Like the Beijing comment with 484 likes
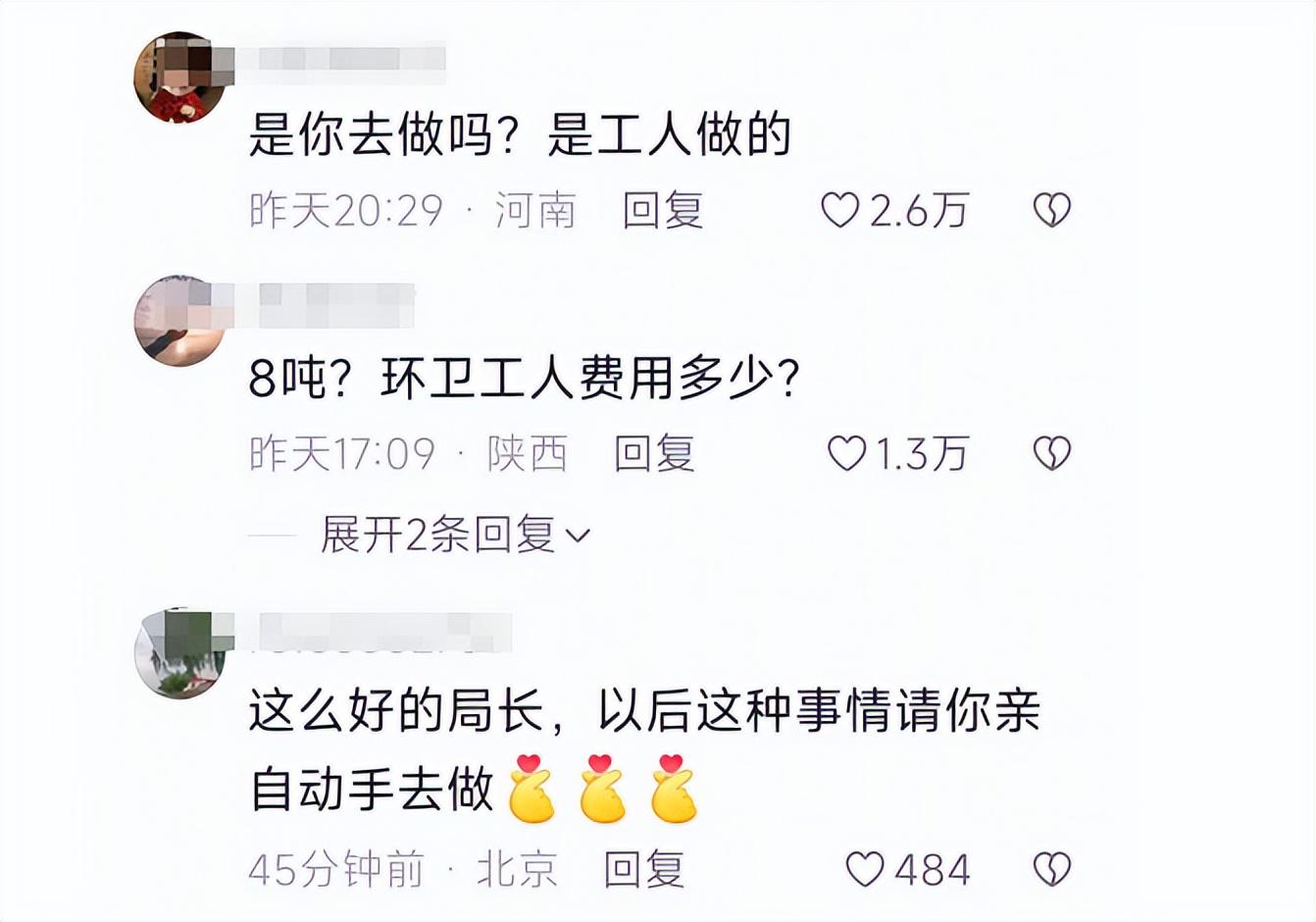 click(x=864, y=869)
